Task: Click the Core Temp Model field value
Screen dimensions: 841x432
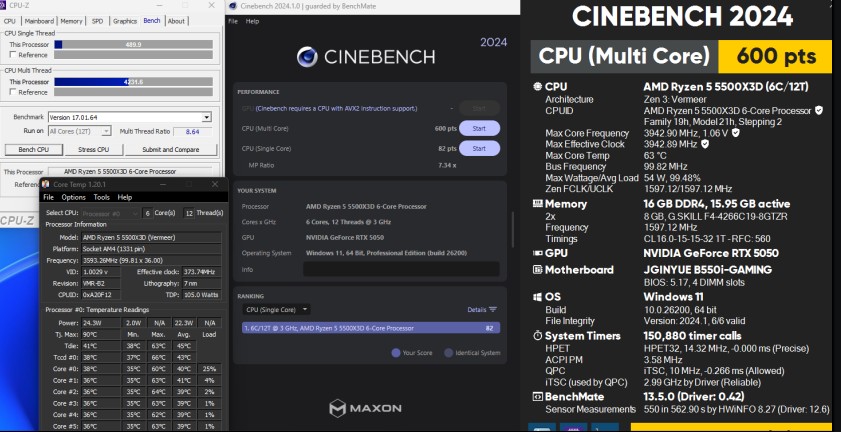Action: (151, 237)
